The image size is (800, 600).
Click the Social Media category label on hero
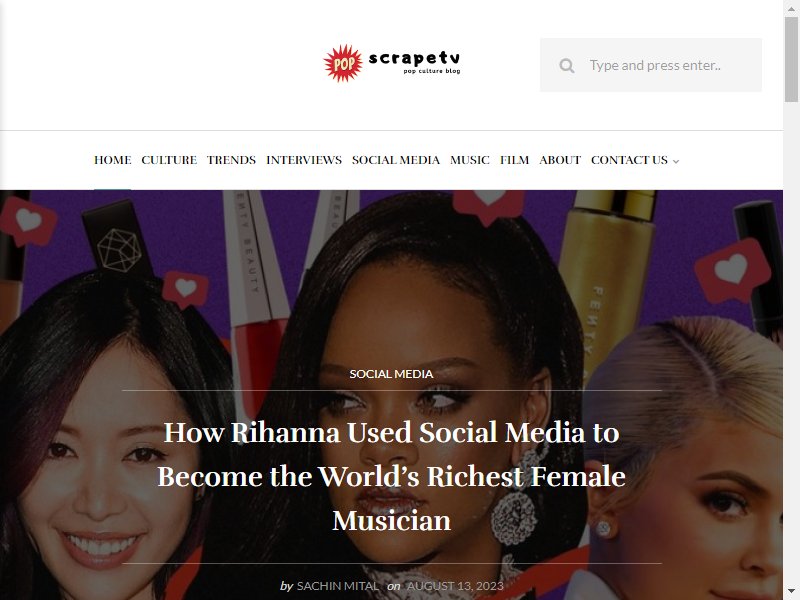click(391, 374)
